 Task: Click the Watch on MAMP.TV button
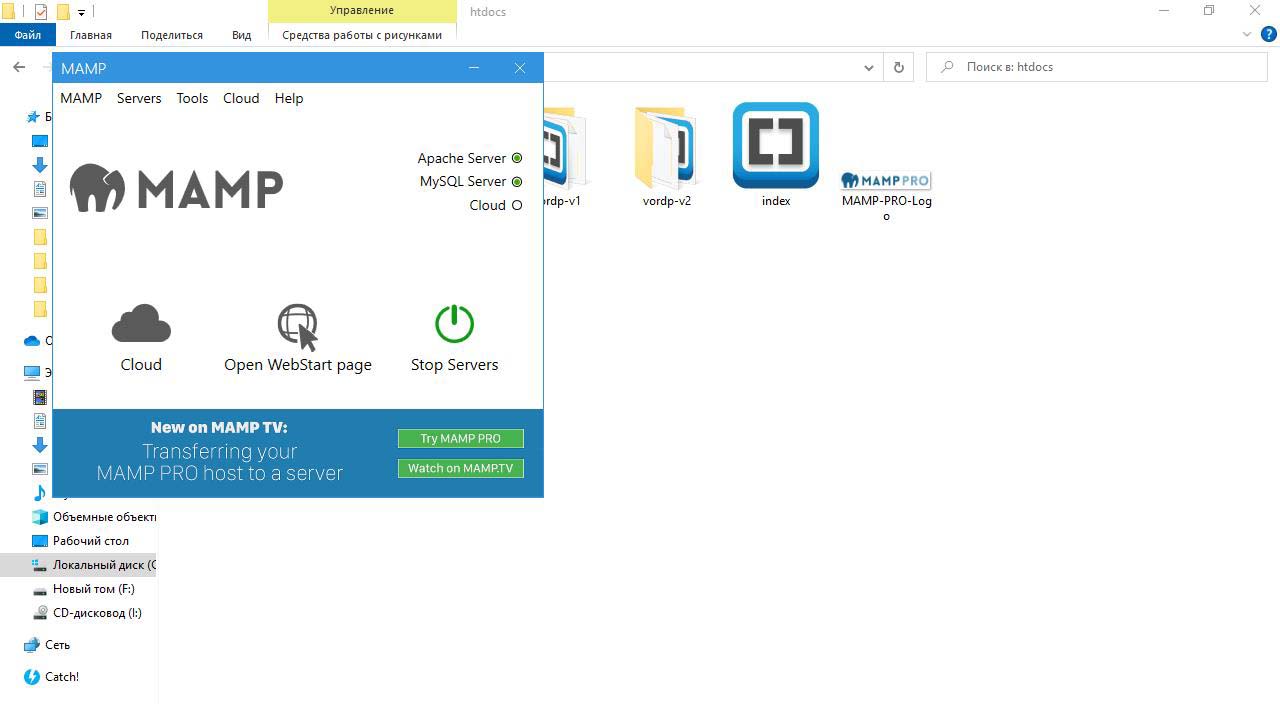[x=460, y=468]
